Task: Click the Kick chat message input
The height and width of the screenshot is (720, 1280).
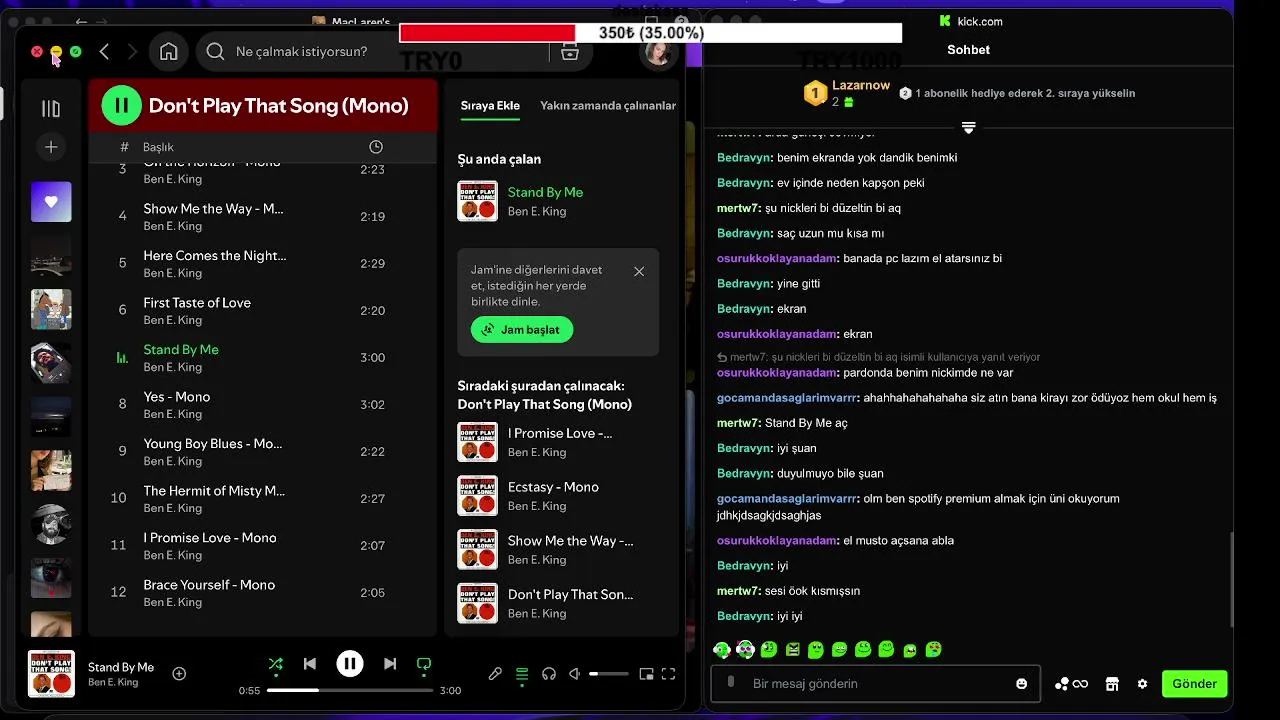Action: [x=875, y=684]
